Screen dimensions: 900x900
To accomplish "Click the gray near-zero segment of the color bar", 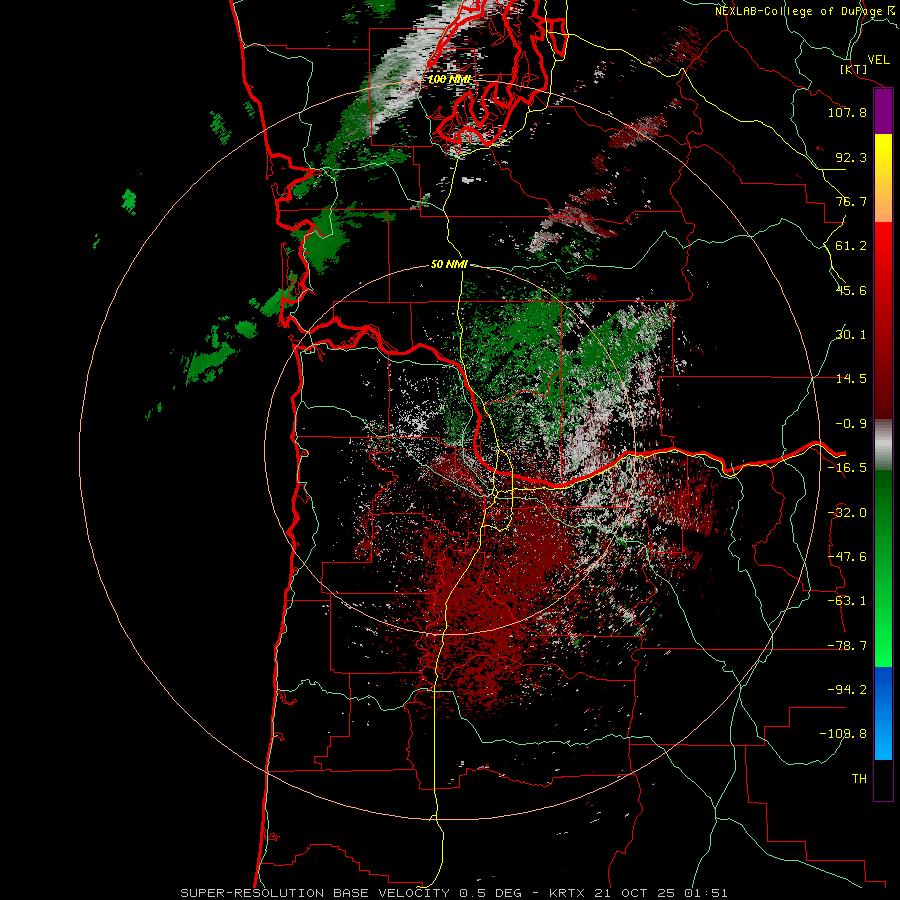I will 883,445.
